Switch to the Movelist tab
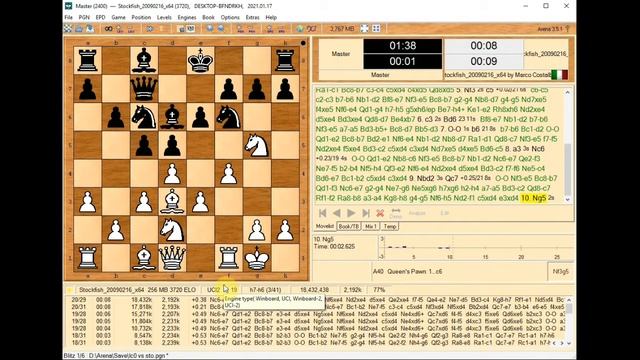Screen dimensions: 640x360 [x=325, y=226]
